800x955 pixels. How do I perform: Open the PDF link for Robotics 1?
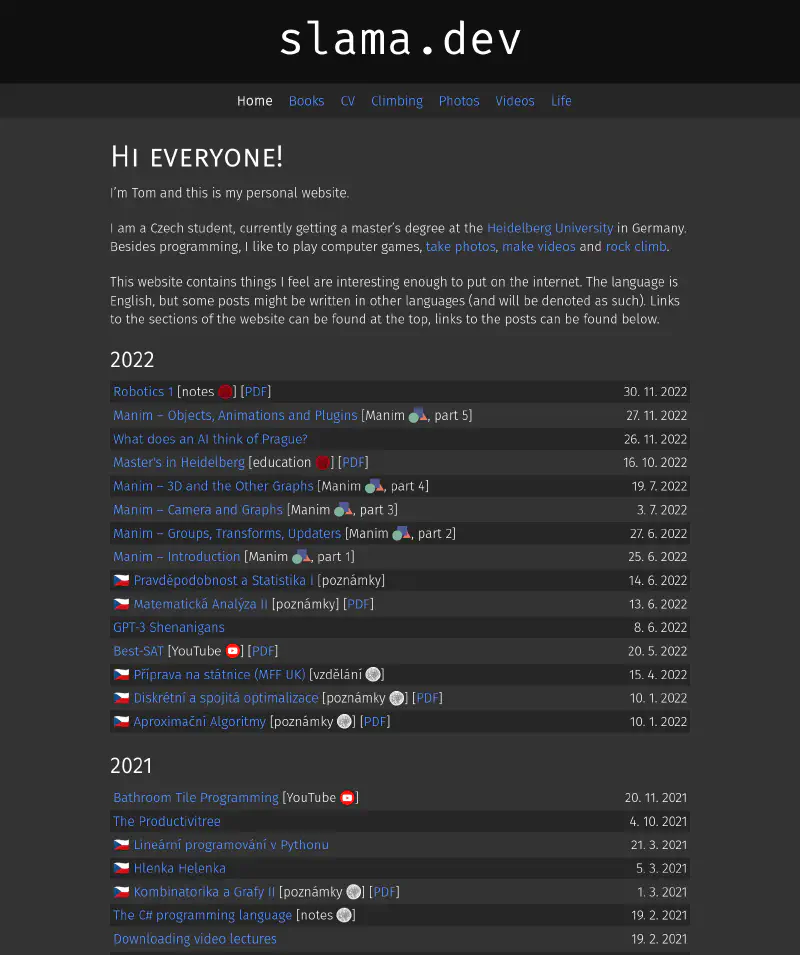click(x=256, y=392)
